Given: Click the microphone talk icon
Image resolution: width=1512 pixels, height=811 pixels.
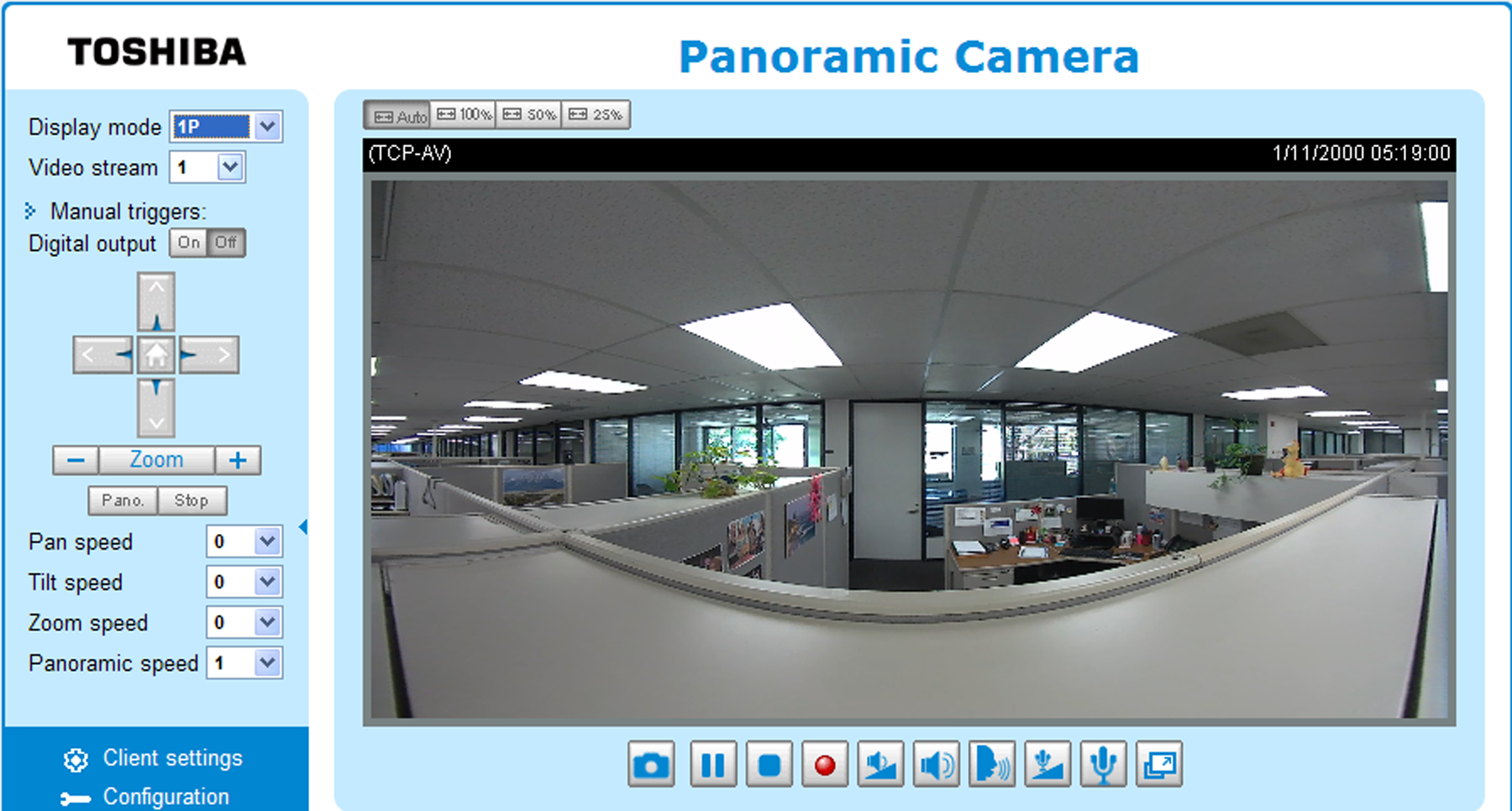Looking at the screenshot, I should tap(1103, 764).
